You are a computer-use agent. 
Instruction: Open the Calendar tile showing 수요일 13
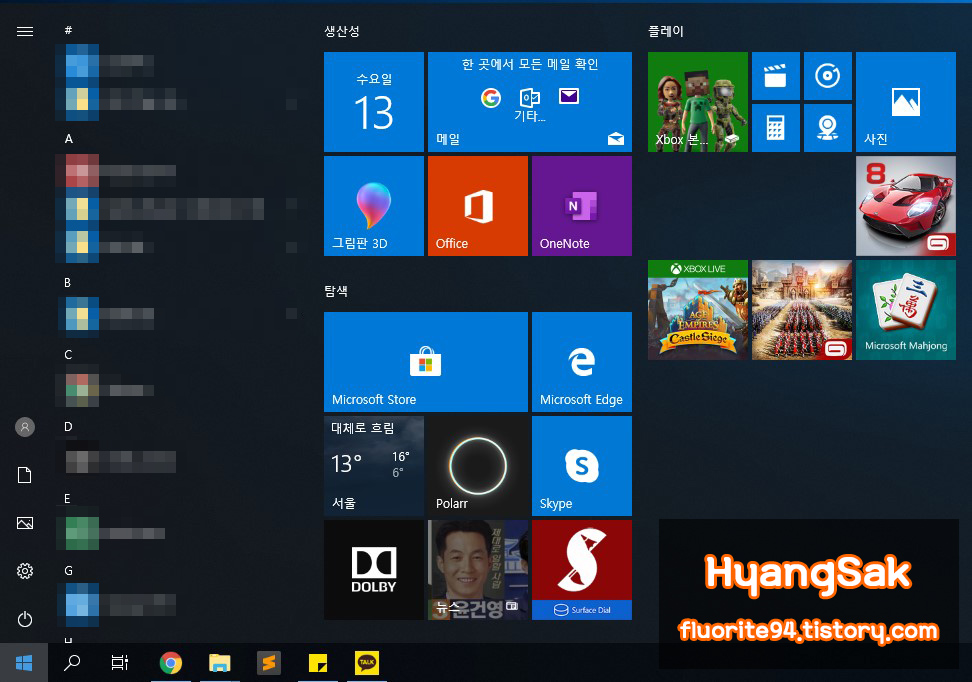(x=374, y=102)
